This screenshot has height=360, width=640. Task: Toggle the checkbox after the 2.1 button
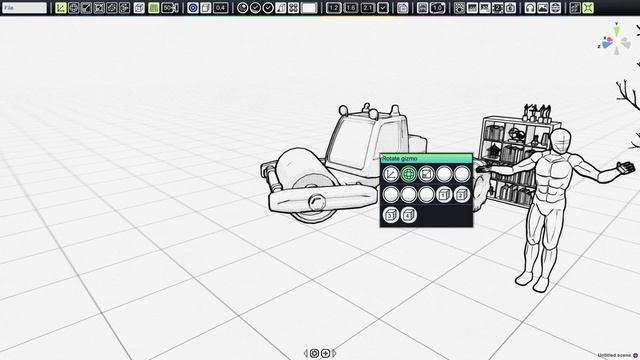click(x=383, y=8)
